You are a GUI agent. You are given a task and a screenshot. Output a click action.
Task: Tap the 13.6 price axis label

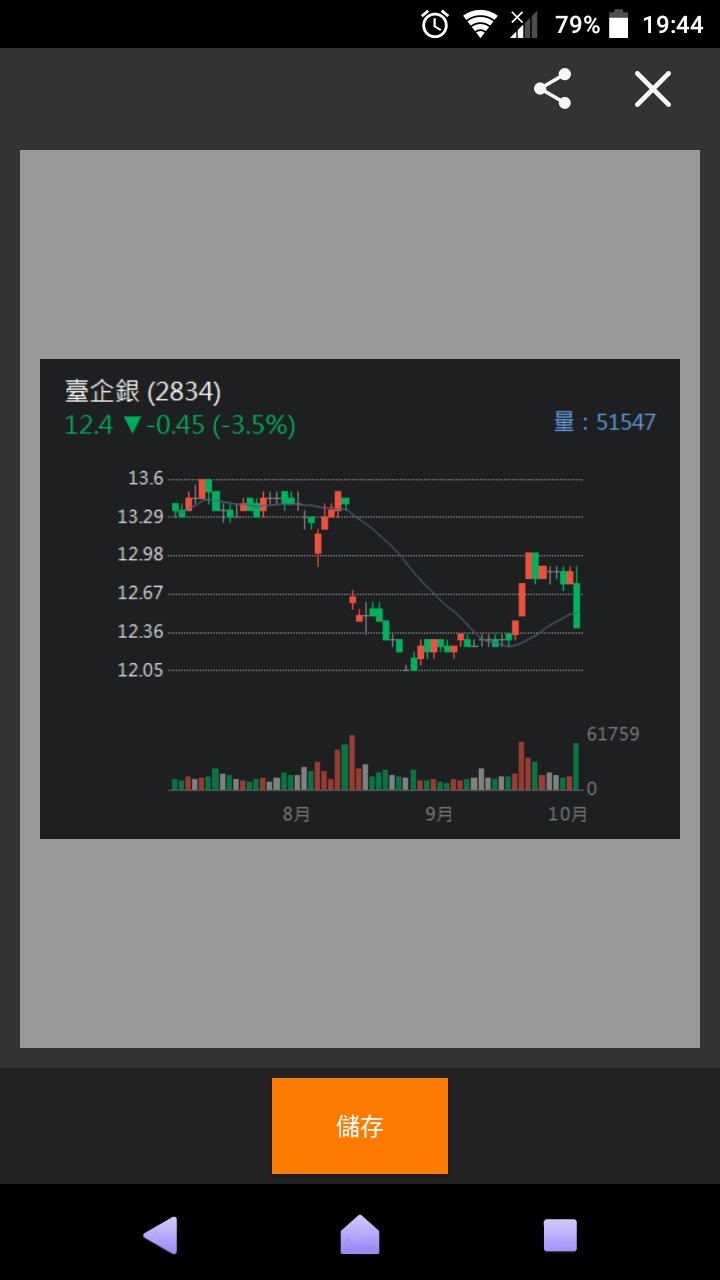[145, 478]
